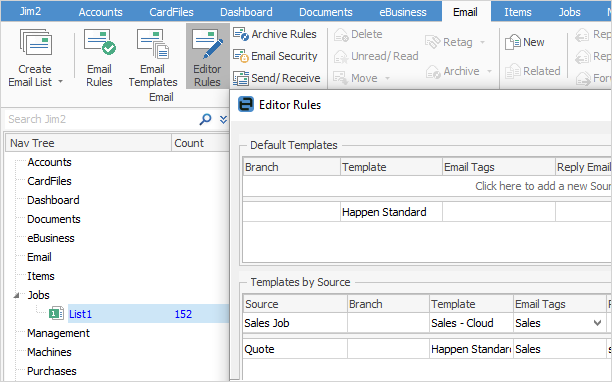Open Email Templates in the ribbon

click(x=153, y=58)
